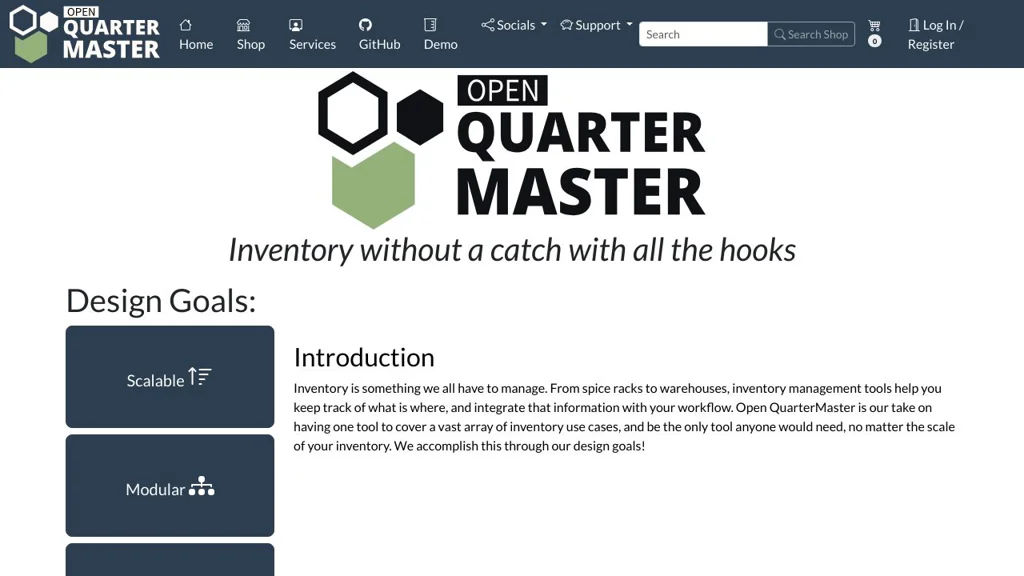Open the Socials menu
Screen dimensions: 1024x576
514,25
